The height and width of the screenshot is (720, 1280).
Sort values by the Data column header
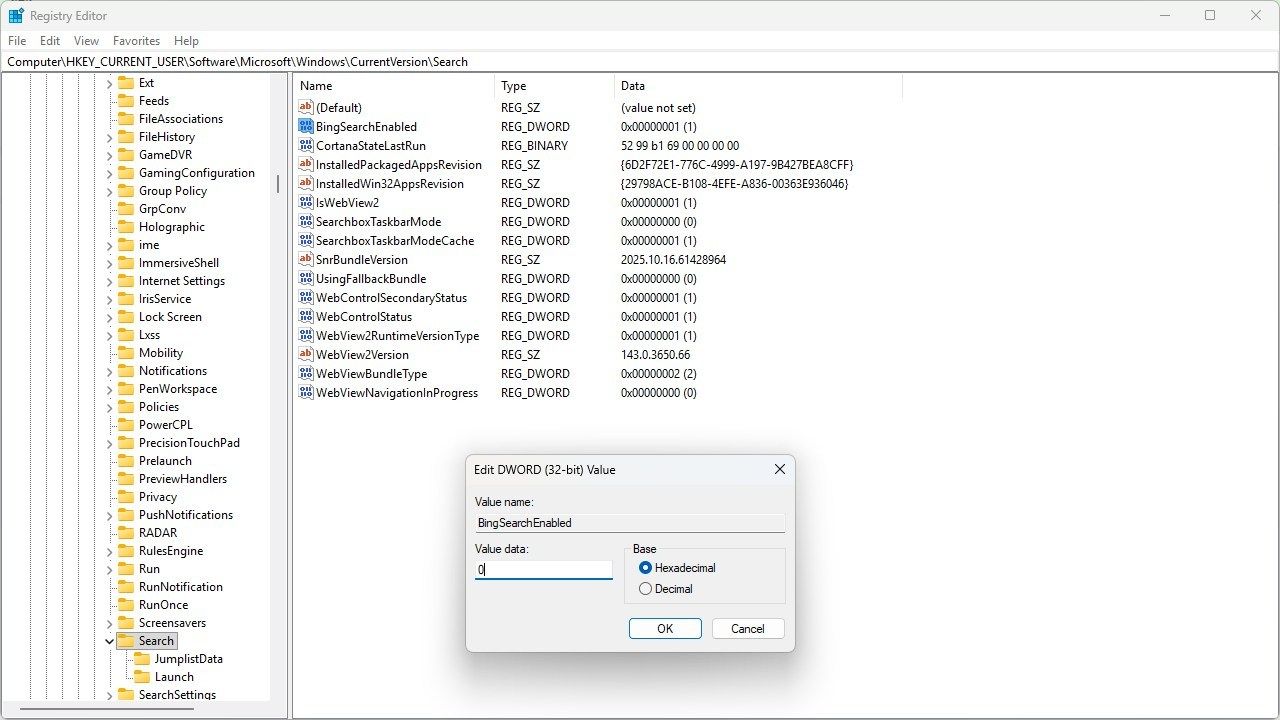(758, 86)
